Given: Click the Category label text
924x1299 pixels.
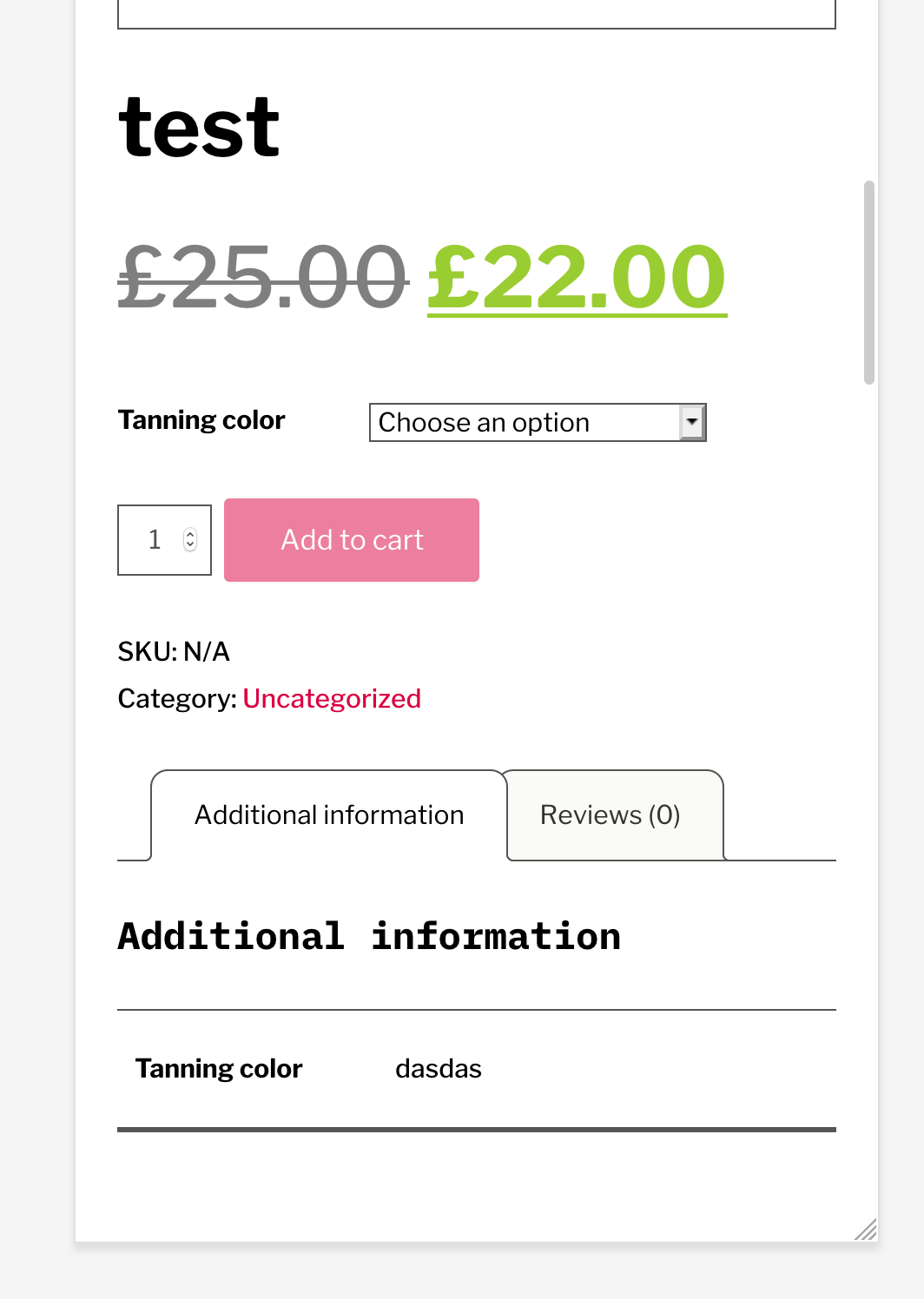Looking at the screenshot, I should click(177, 698).
